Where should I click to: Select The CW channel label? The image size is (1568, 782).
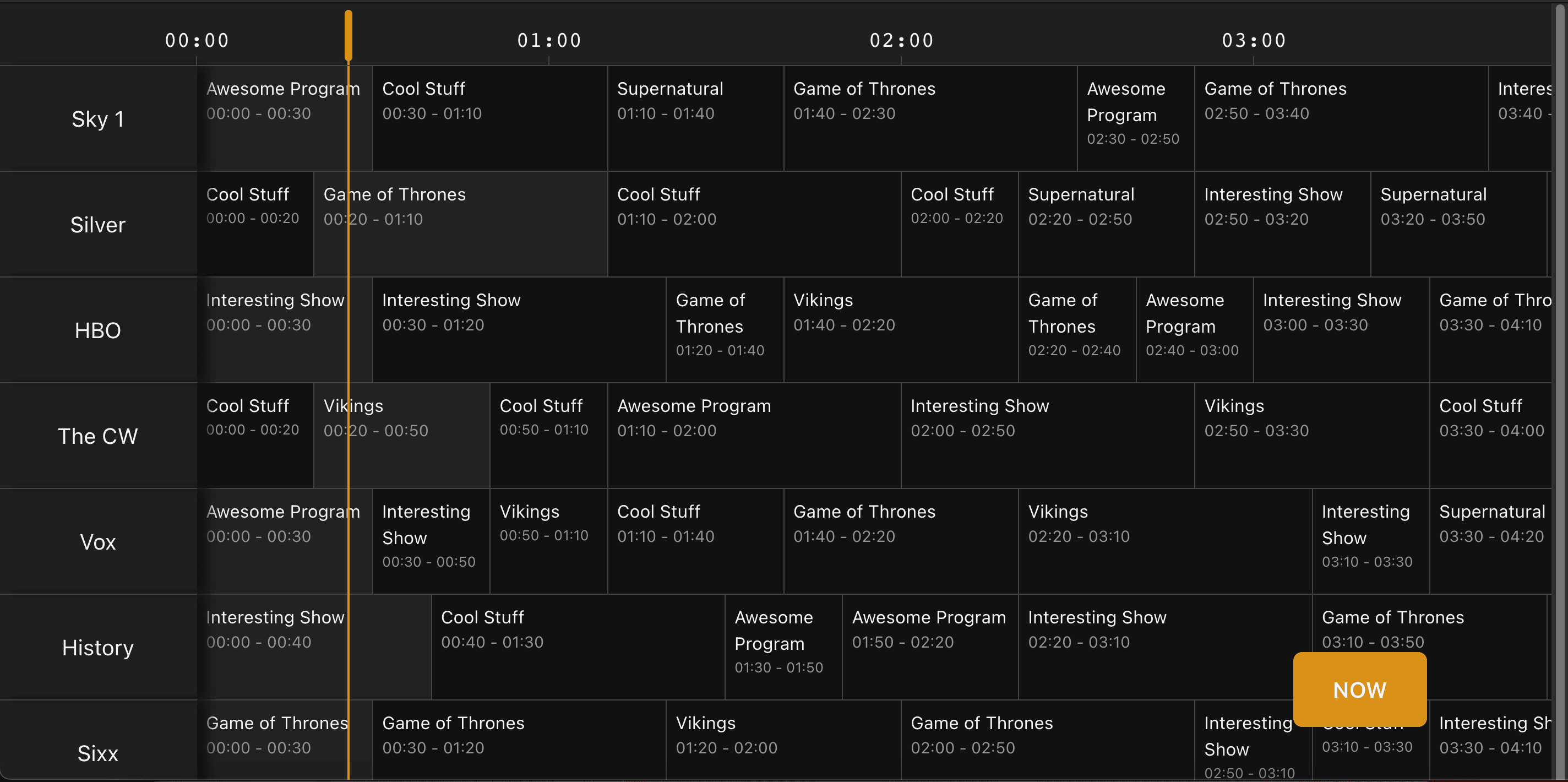97,436
